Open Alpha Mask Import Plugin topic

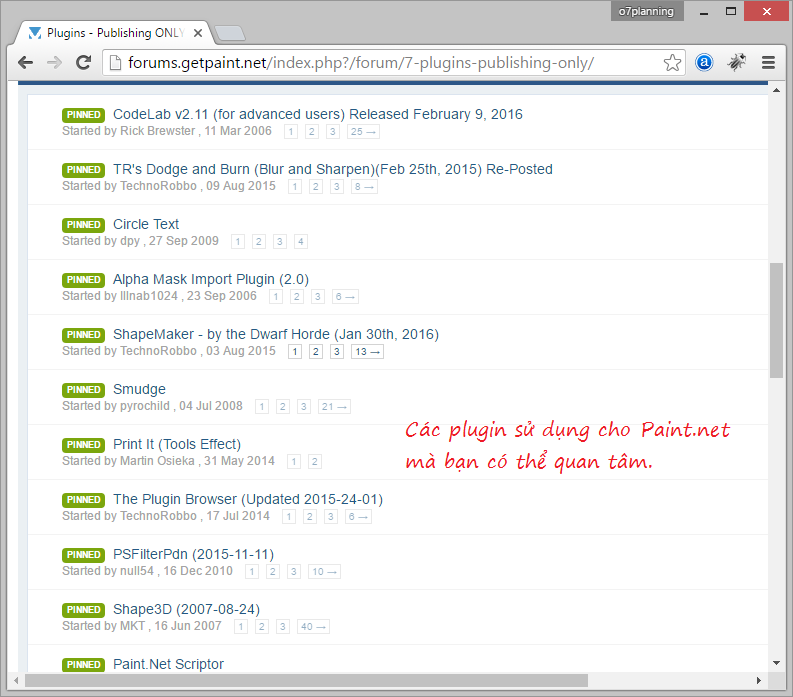coord(211,279)
